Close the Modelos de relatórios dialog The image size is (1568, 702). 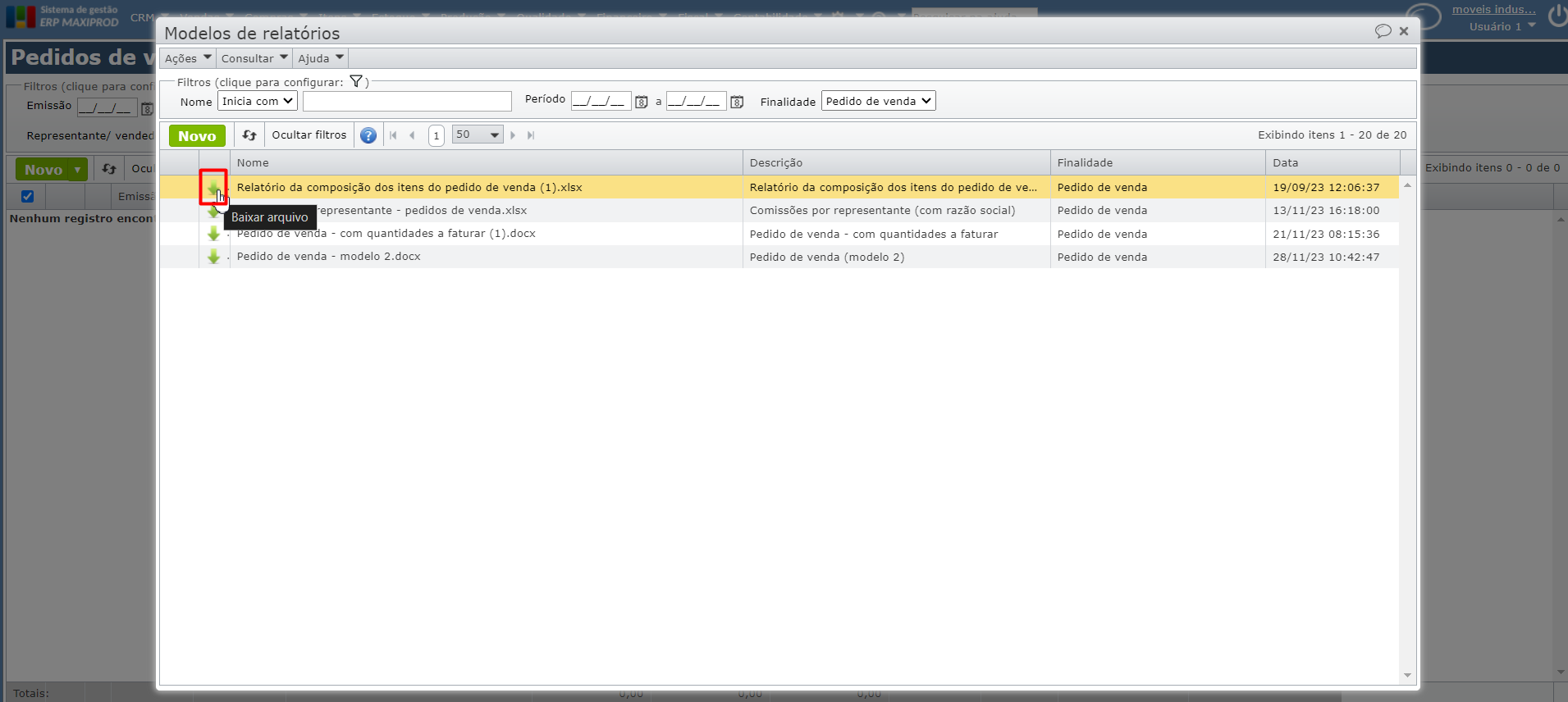[1404, 31]
